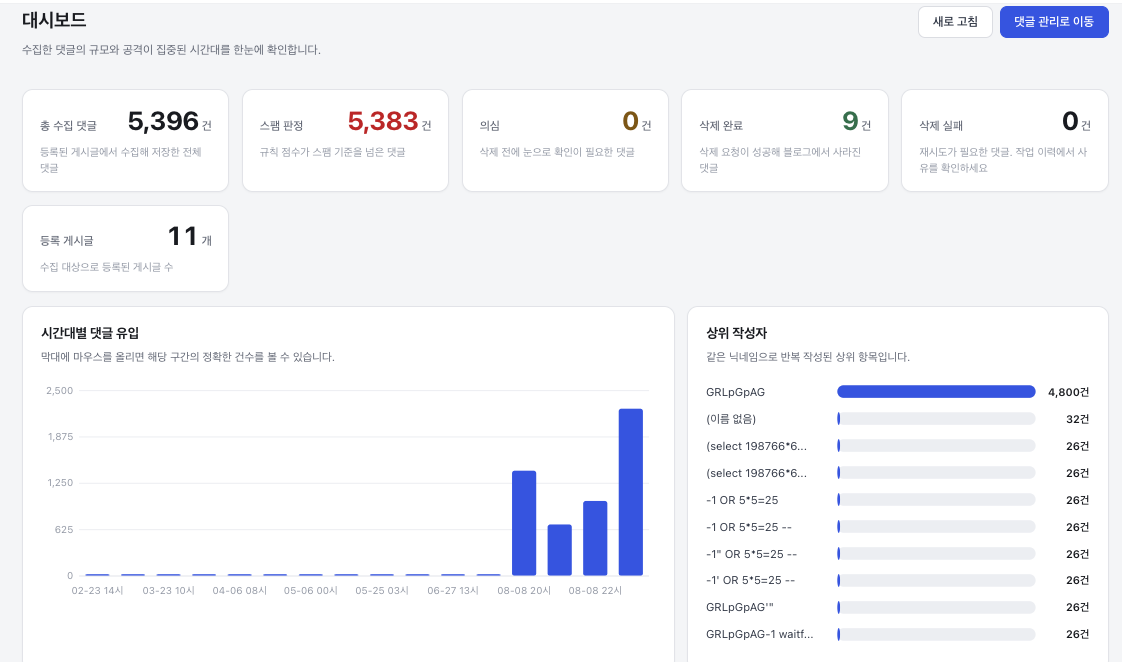Image resolution: width=1122 pixels, height=662 pixels.
Task: Click the shortest tall bar between 08-08 20시 and 22시
Action: click(x=560, y=550)
